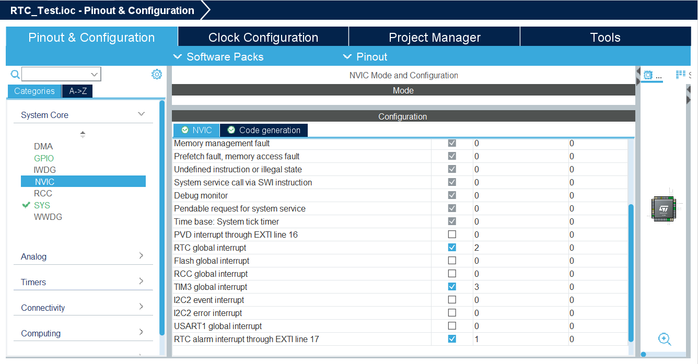The width and height of the screenshot is (698, 364).
Task: Switch to Clock Configuration tab
Action: click(263, 37)
